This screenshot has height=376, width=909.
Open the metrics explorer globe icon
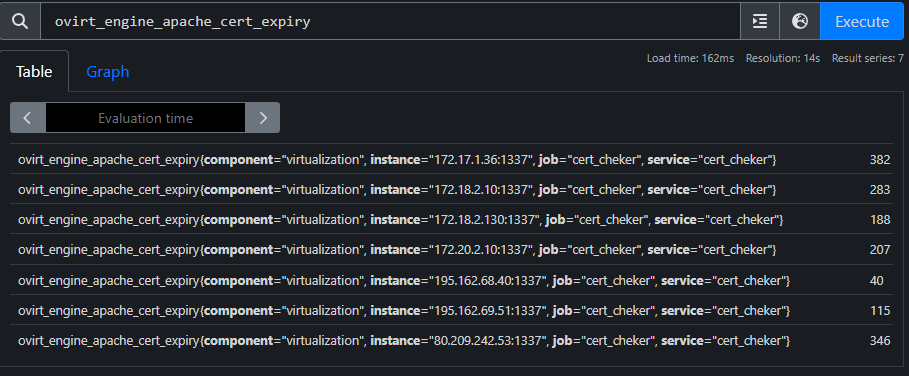coord(800,21)
